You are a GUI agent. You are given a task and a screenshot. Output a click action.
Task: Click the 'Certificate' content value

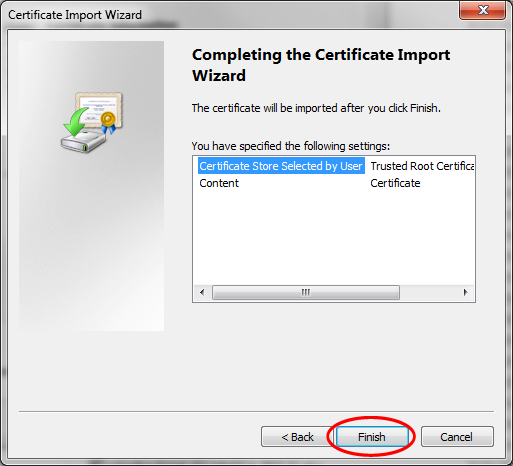pyautogui.click(x=395, y=183)
